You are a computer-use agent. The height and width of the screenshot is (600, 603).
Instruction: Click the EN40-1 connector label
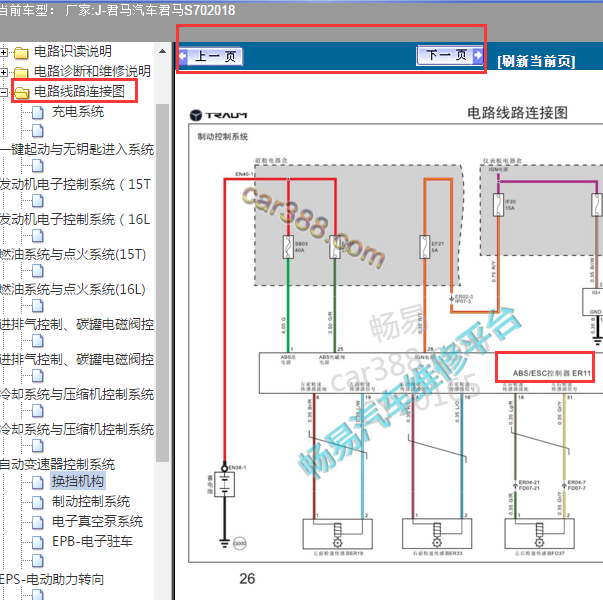pyautogui.click(x=244, y=174)
